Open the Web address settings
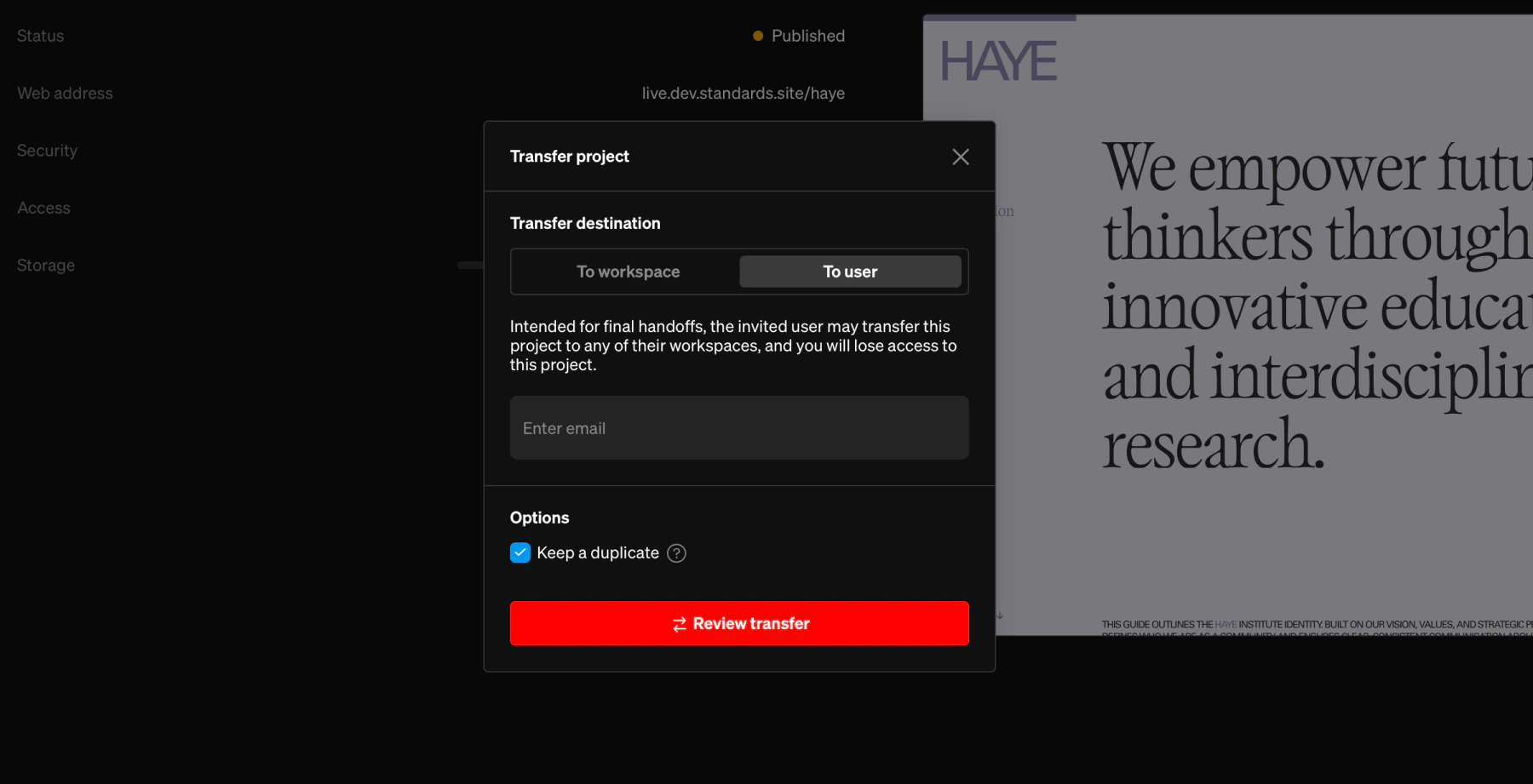Screen dimensions: 1533x784 click(64, 93)
